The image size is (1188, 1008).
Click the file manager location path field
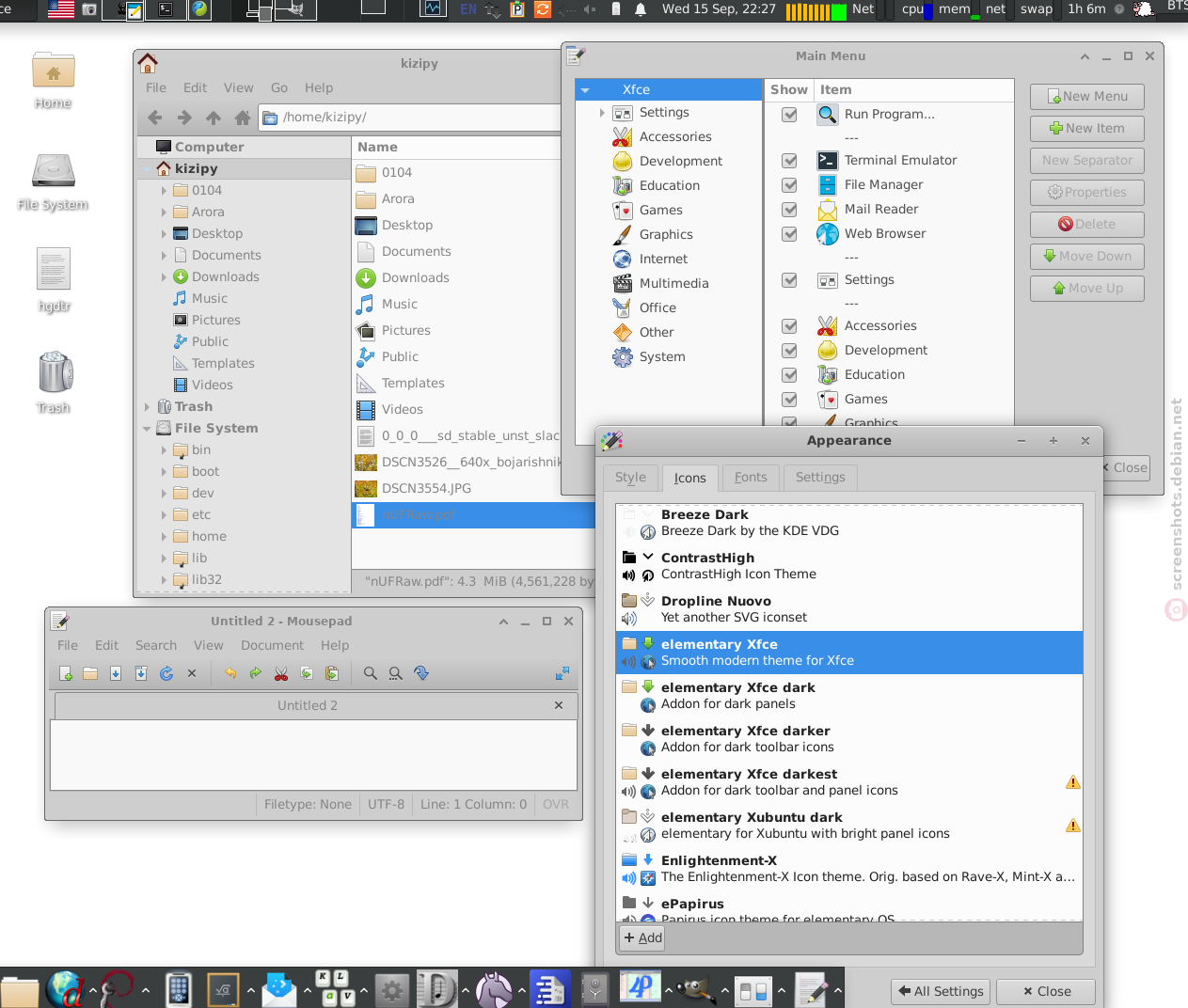(x=410, y=118)
